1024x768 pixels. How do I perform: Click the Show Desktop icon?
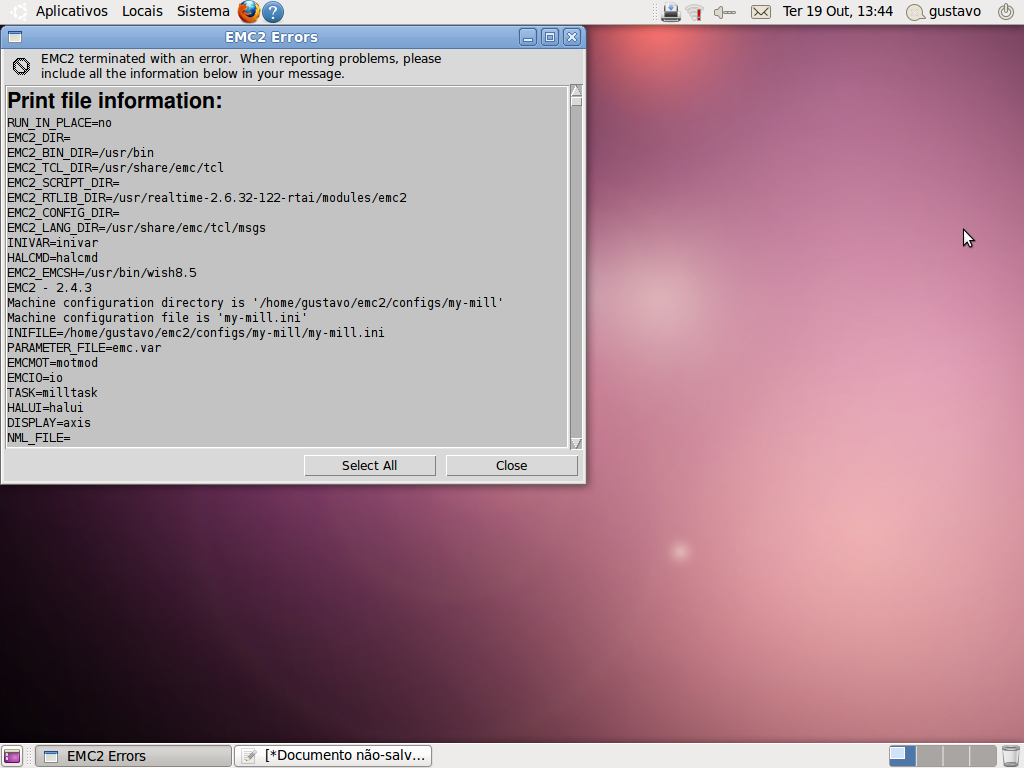(12, 756)
